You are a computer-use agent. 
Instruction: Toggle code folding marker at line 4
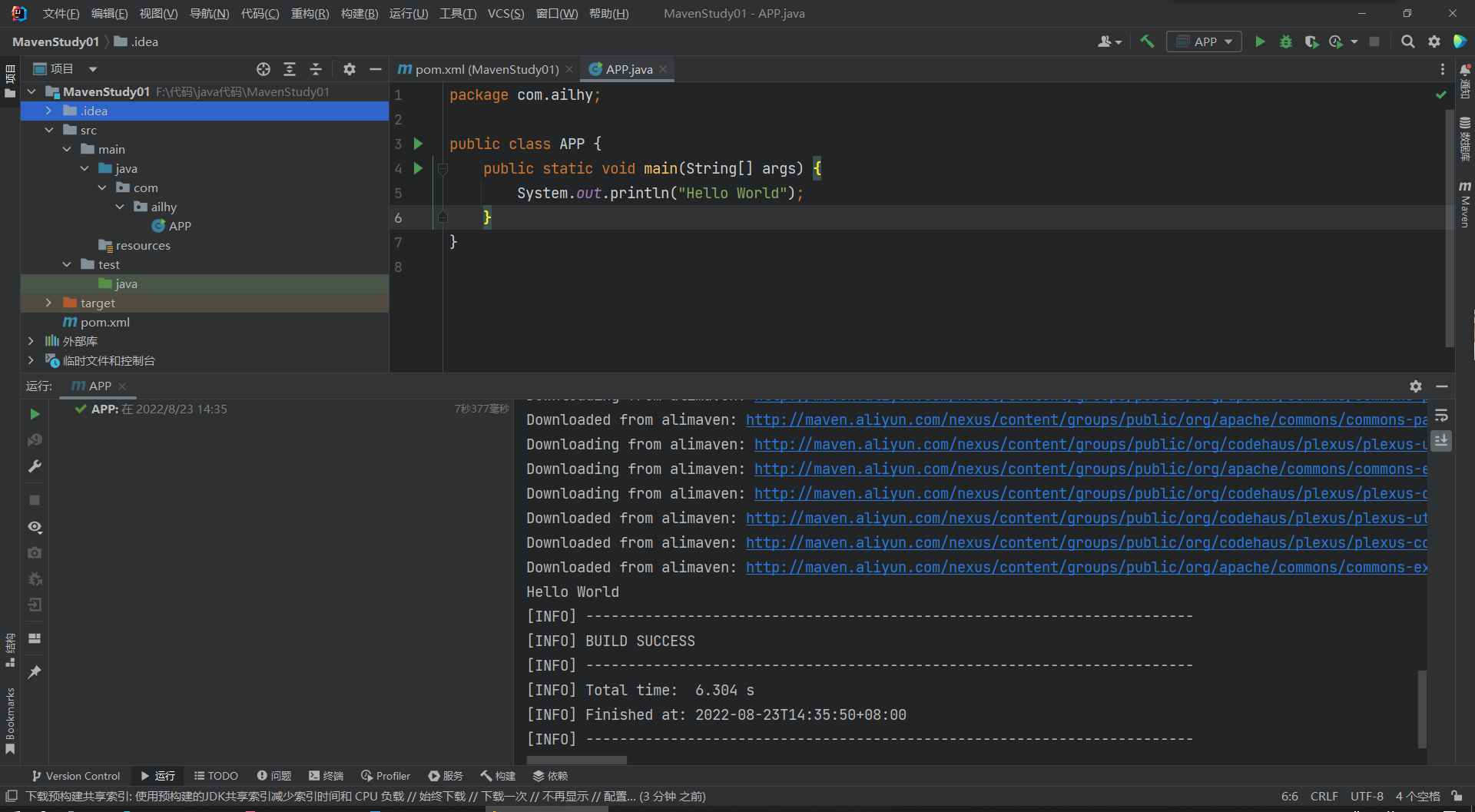pos(442,168)
